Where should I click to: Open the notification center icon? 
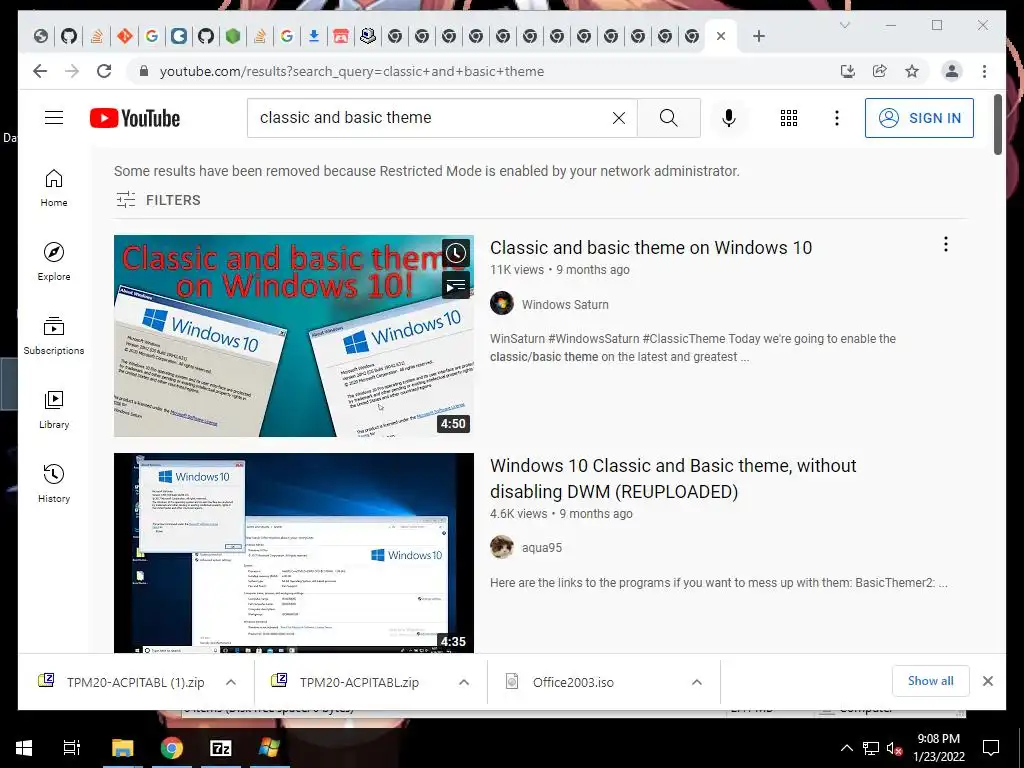point(991,748)
